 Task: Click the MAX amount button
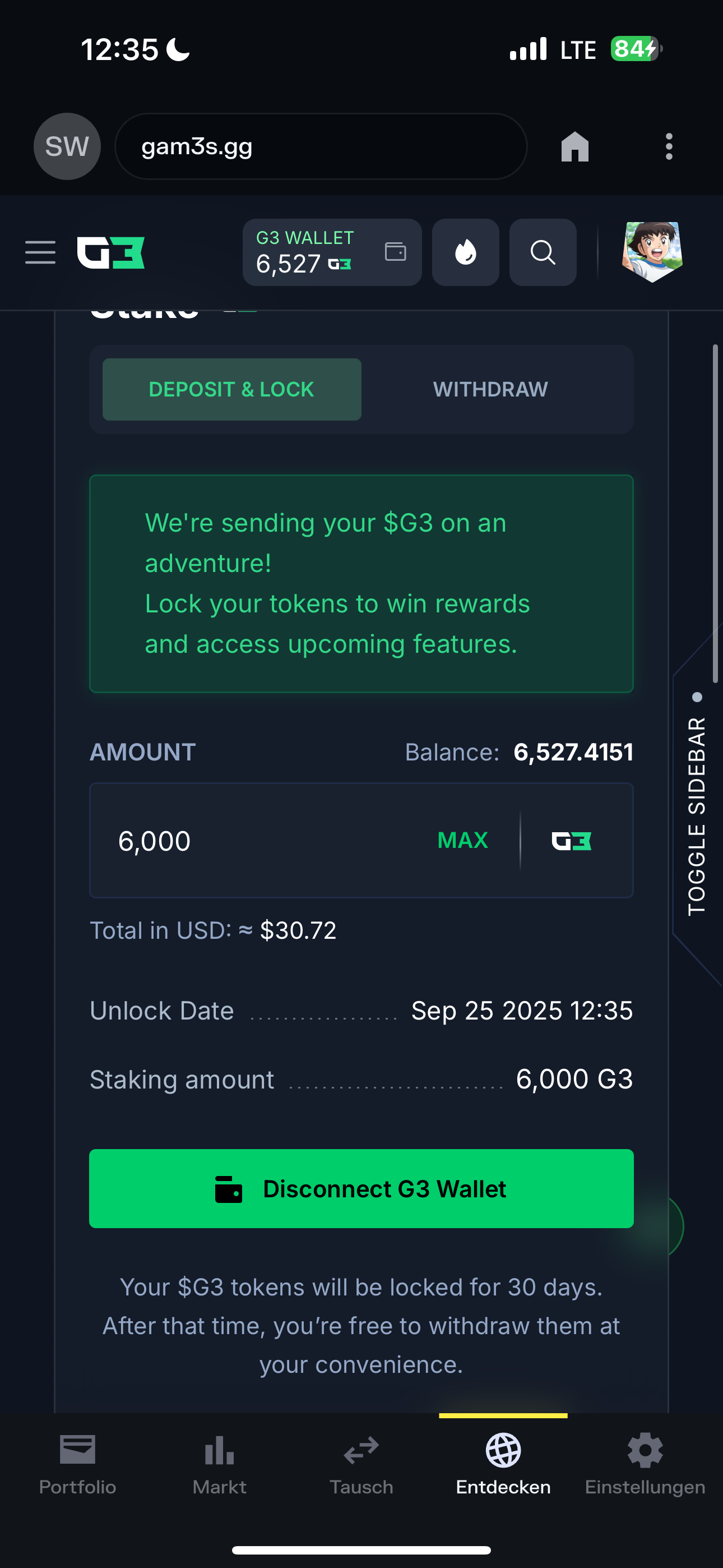[462, 841]
